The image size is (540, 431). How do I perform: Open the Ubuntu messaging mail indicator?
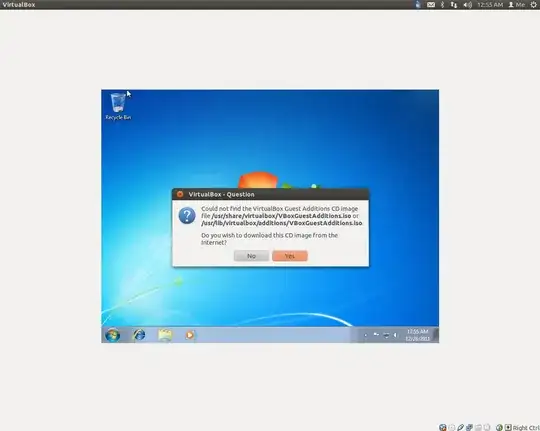(430, 4)
